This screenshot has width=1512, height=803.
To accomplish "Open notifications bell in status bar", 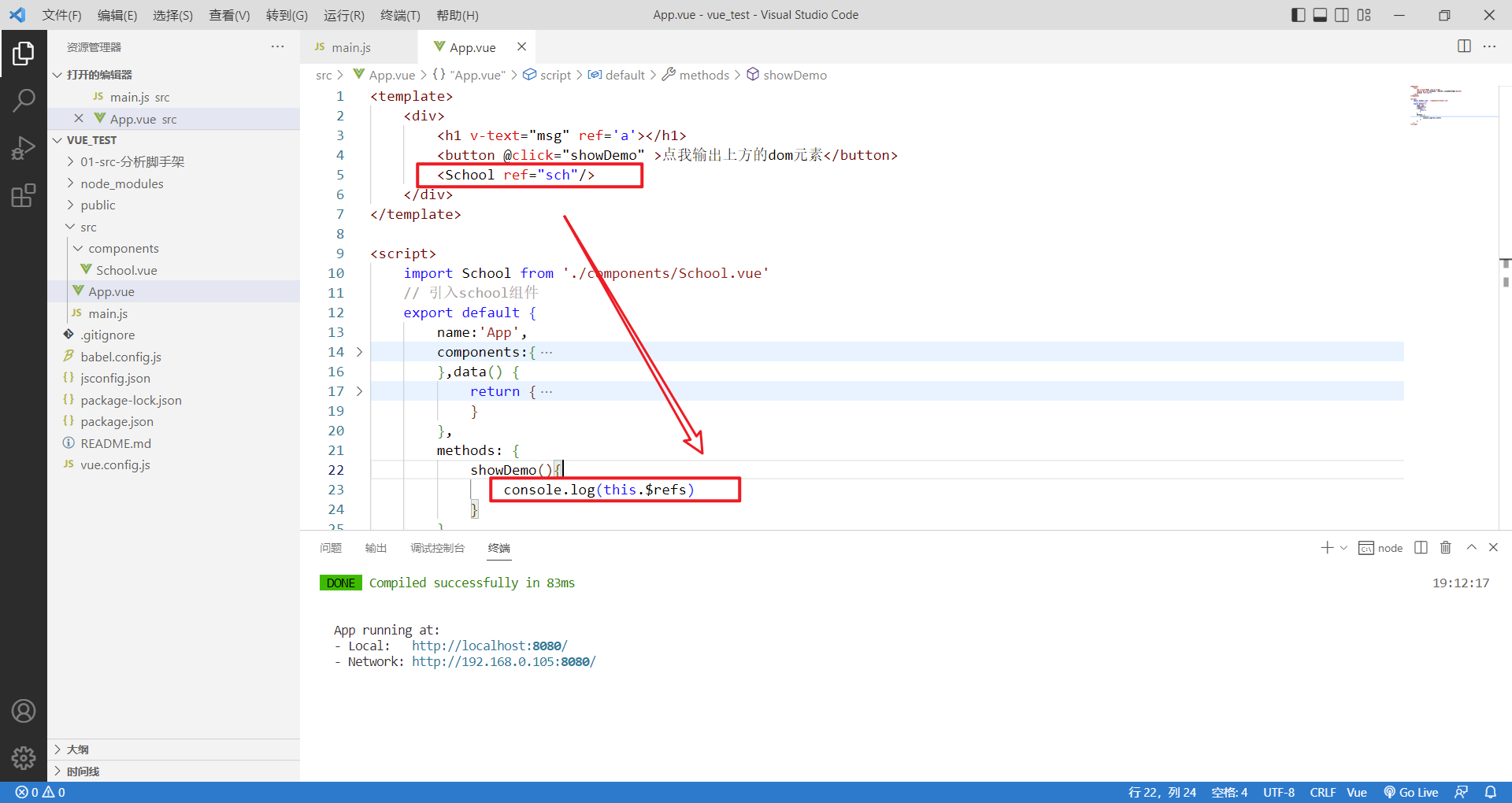I will tap(1490, 792).
